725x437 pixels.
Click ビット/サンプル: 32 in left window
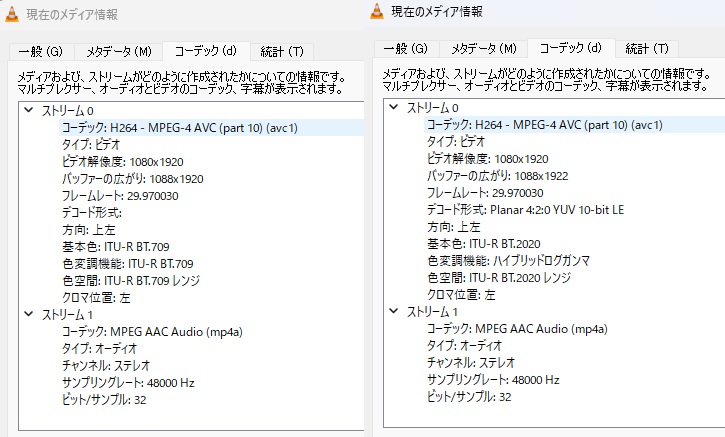104,400
